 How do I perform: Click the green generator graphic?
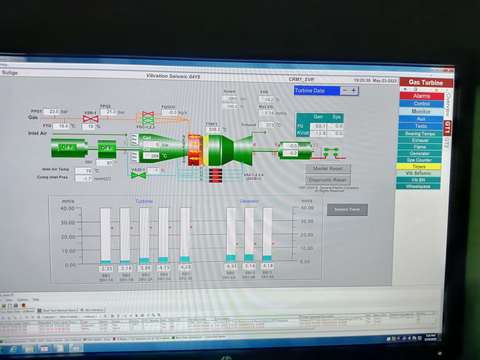tap(295, 150)
